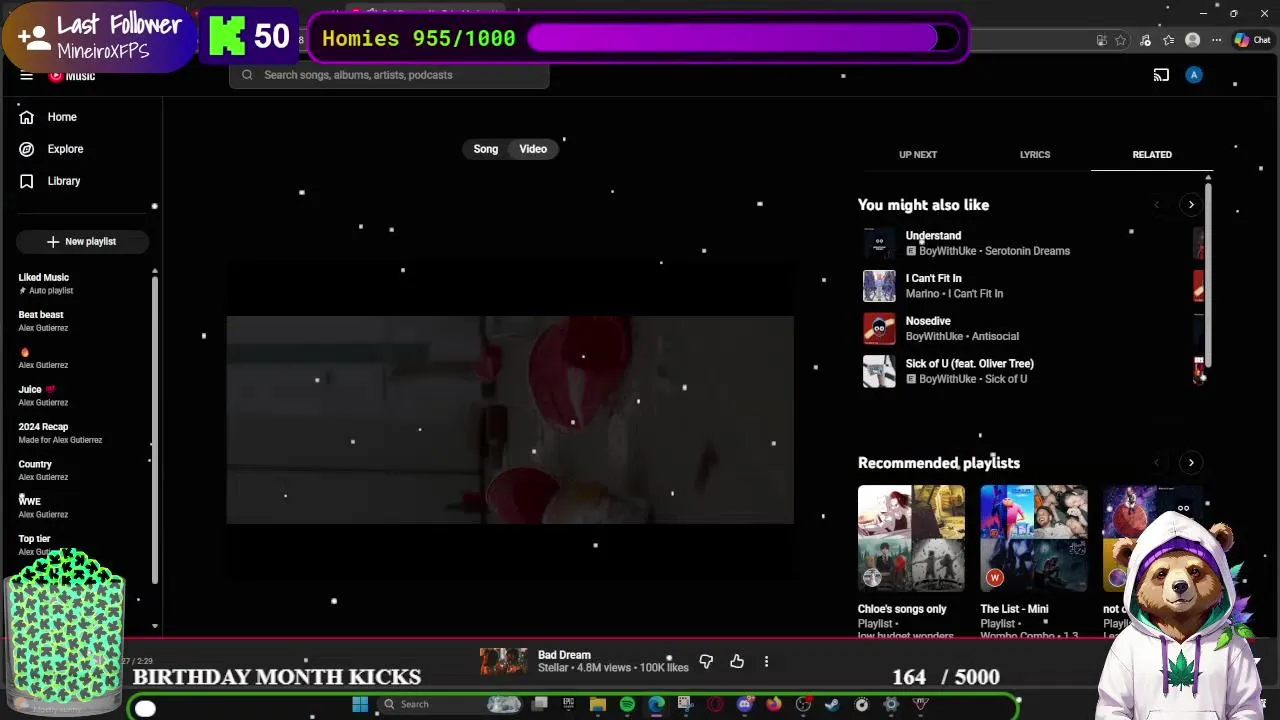Click The List - Mini title
Viewport: 1280px width, 720px height.
(x=1014, y=609)
